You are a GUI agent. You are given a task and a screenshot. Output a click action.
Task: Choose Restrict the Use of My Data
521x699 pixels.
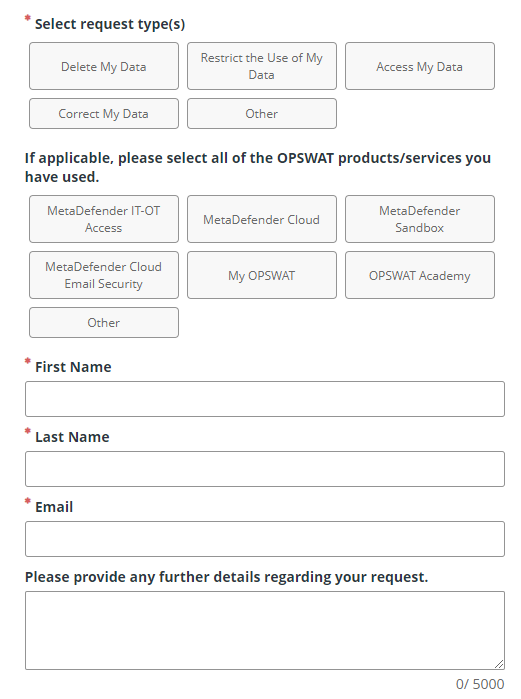coord(262,66)
